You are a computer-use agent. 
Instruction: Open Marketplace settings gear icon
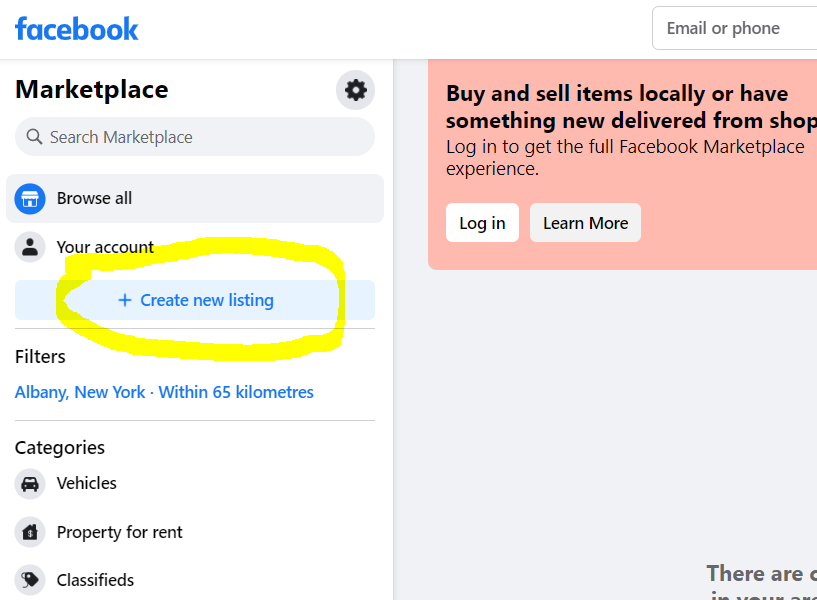pyautogui.click(x=355, y=90)
